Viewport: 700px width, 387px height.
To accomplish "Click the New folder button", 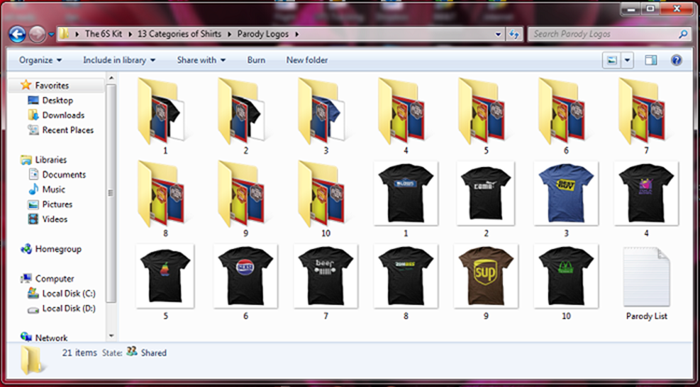I will (307, 60).
